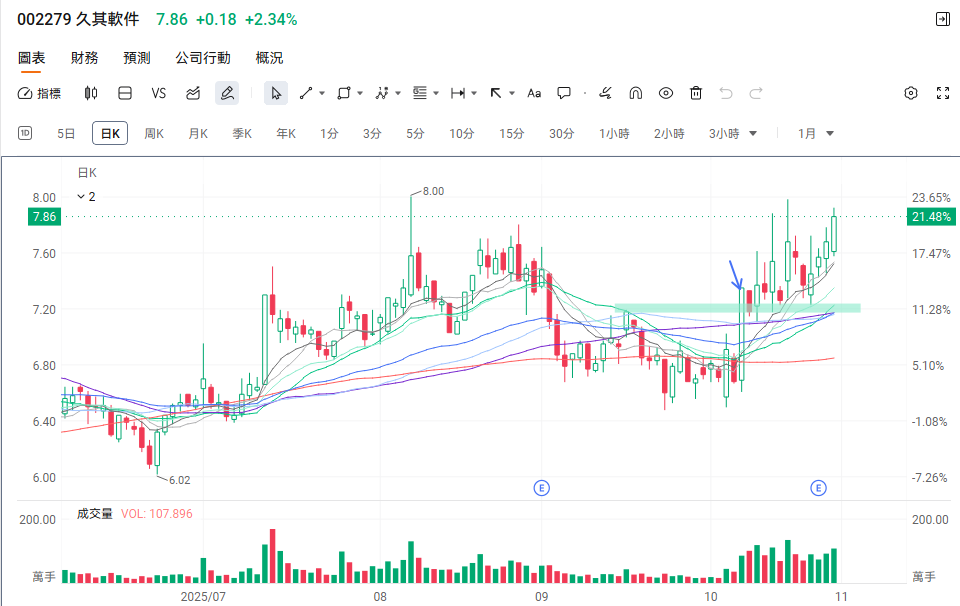Select the range measurement tool
This screenshot has width=960, height=606.
(458, 93)
